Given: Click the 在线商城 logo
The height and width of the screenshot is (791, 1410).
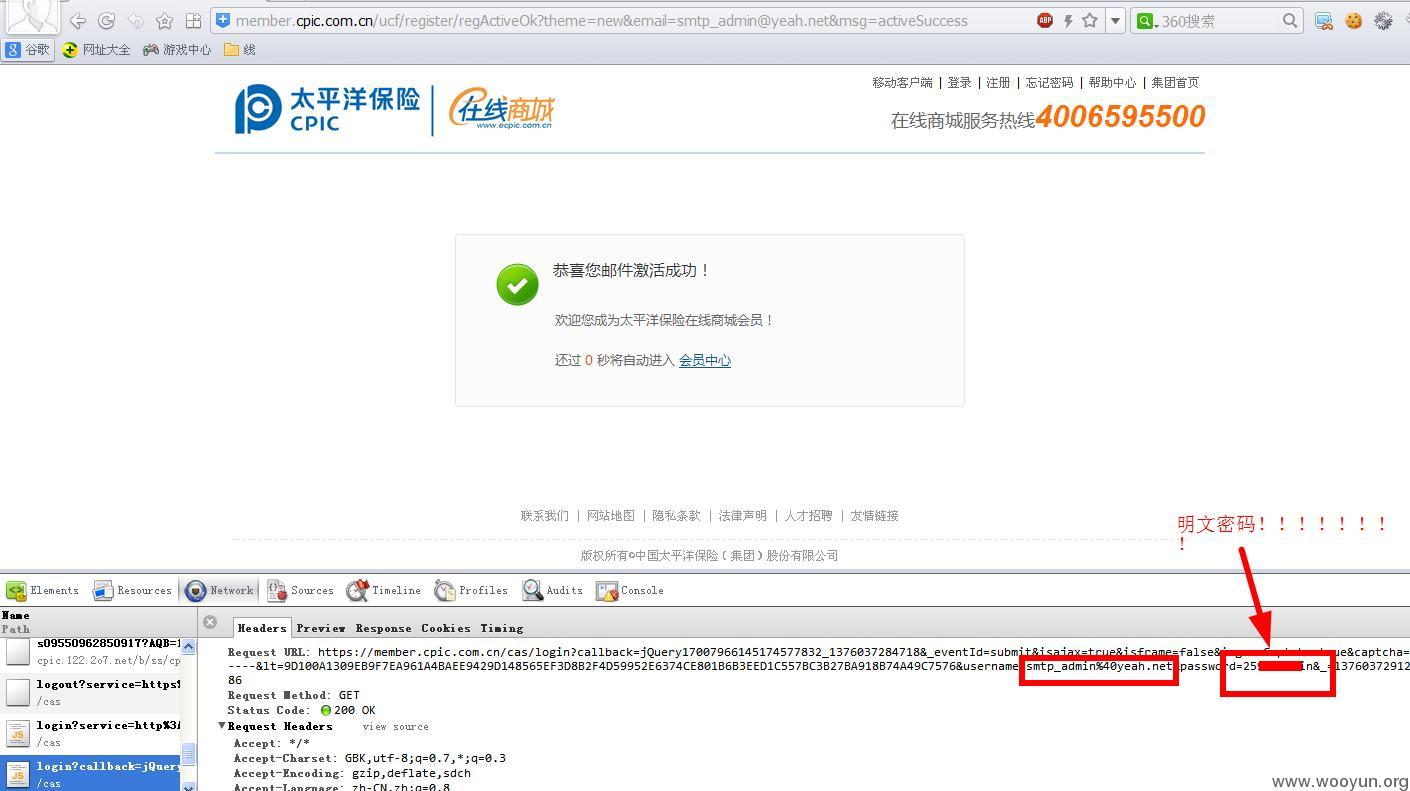Looking at the screenshot, I should 501,110.
